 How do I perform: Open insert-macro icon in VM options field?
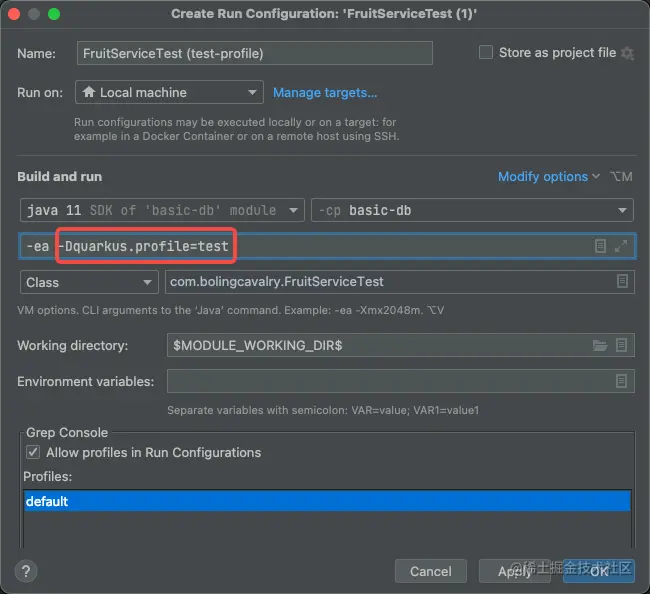tap(600, 246)
